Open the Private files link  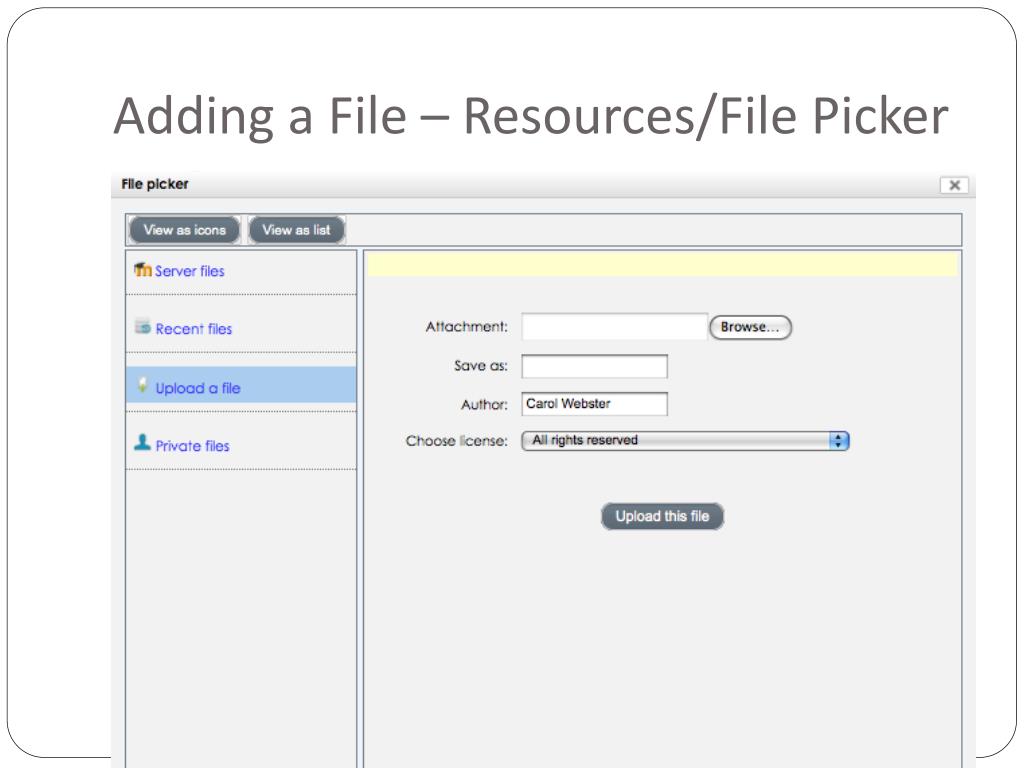[192, 446]
